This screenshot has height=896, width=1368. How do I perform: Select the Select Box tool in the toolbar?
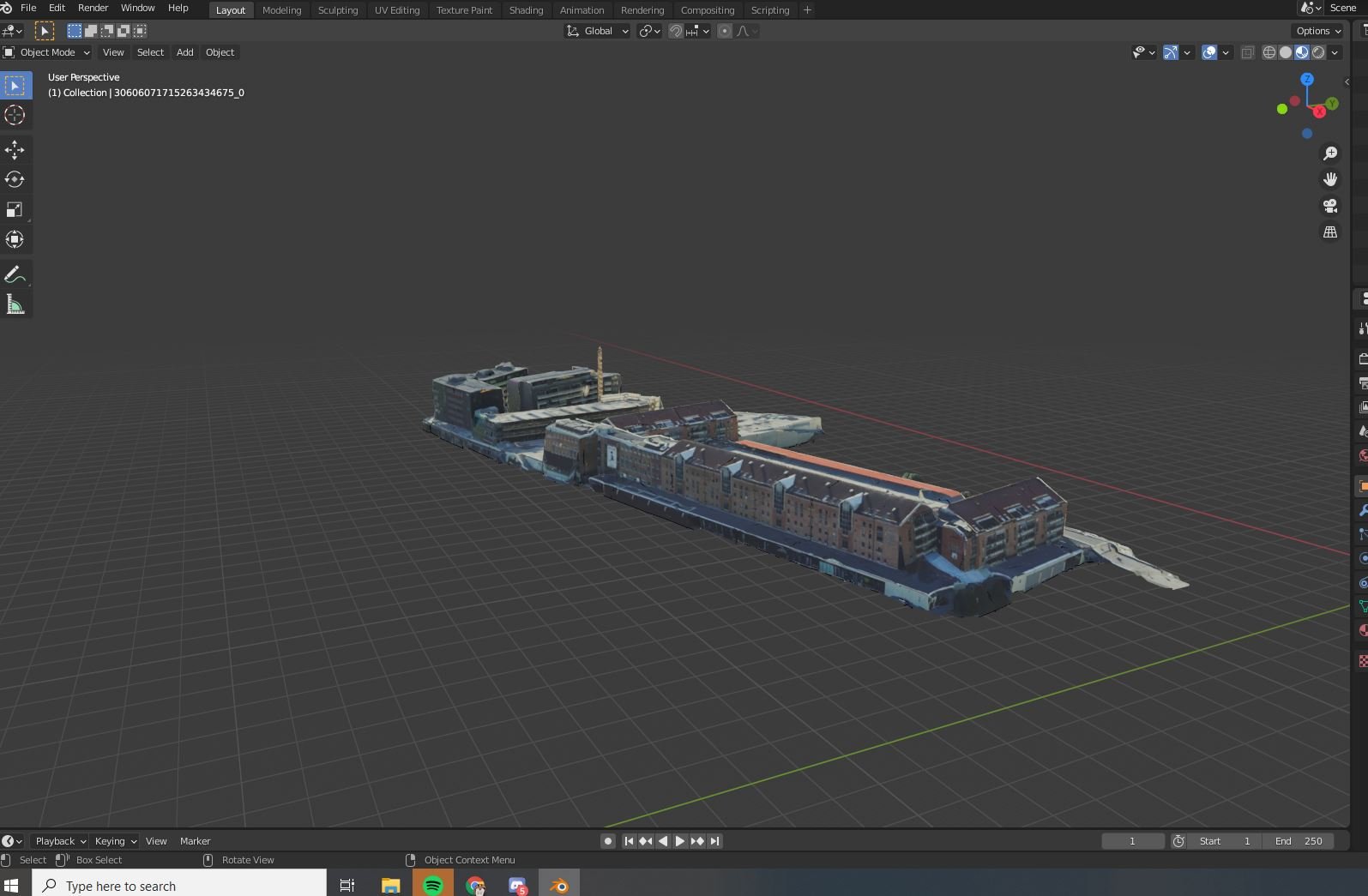[15, 86]
